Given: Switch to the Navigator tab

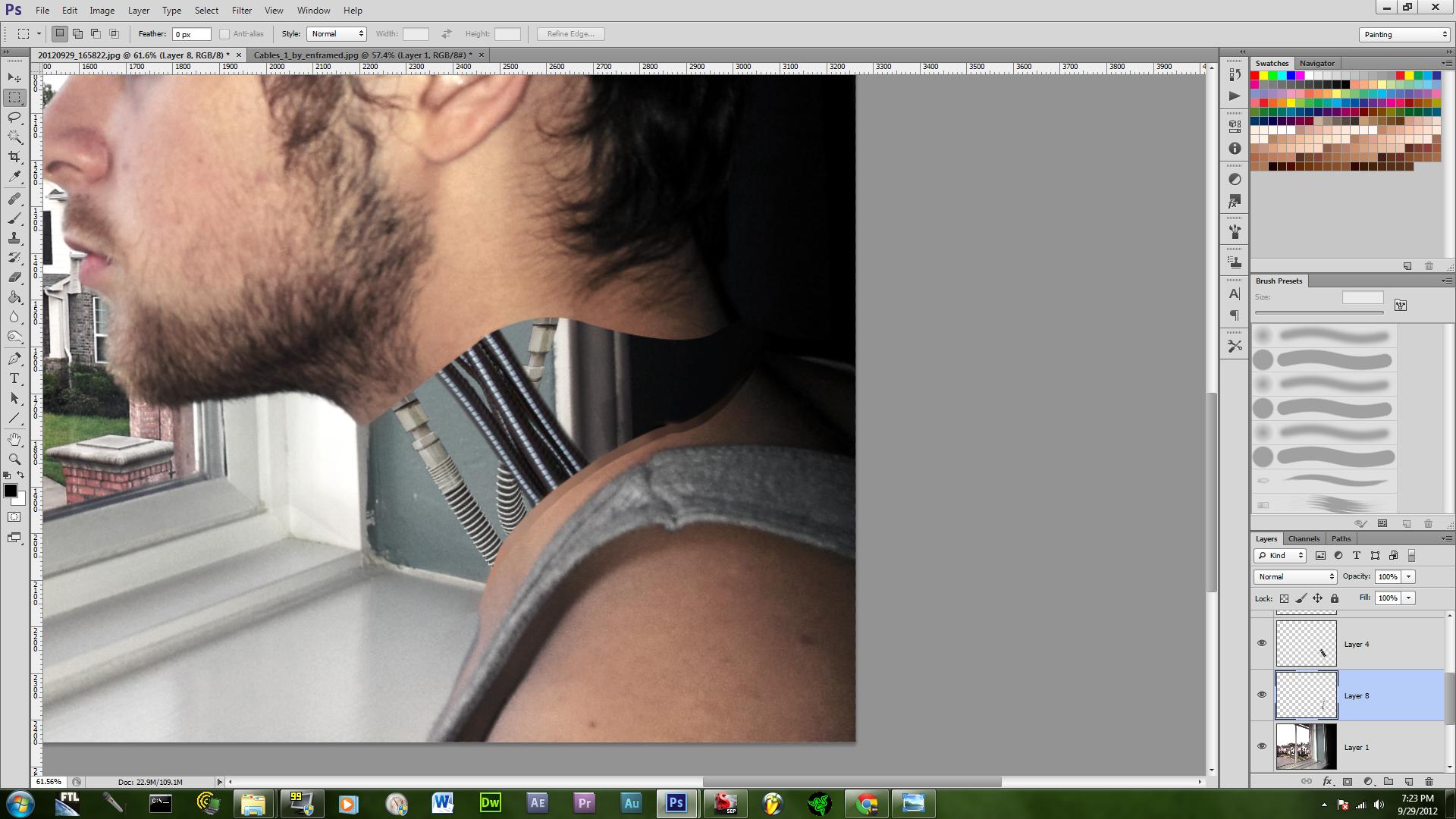Looking at the screenshot, I should [1316, 63].
